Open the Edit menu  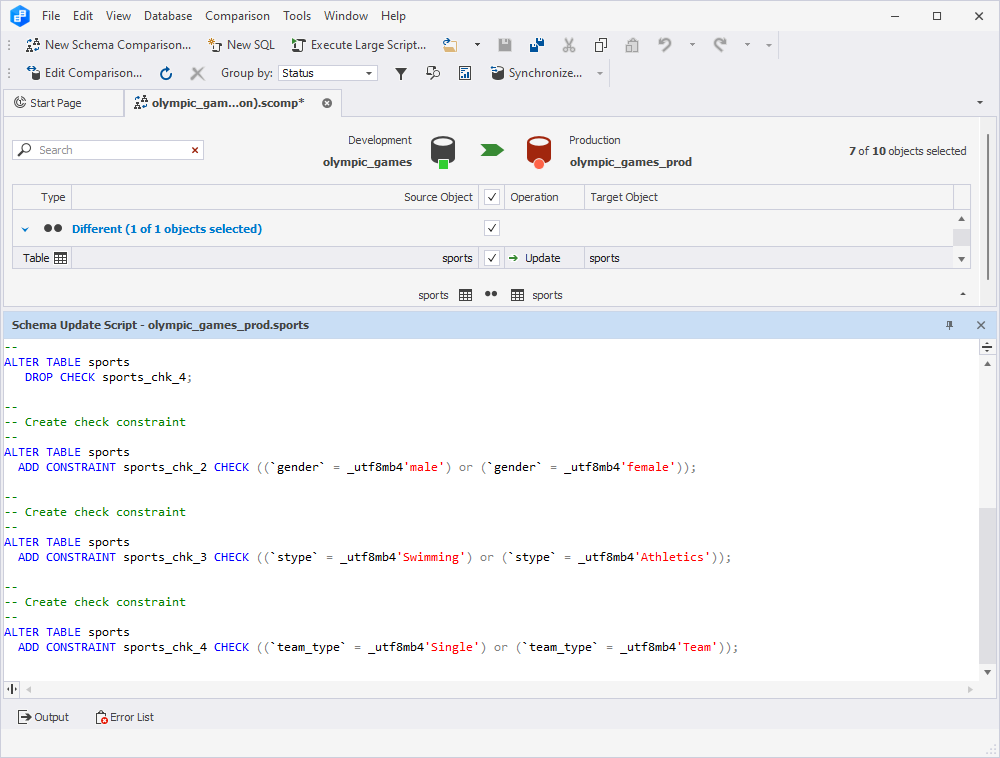(83, 16)
